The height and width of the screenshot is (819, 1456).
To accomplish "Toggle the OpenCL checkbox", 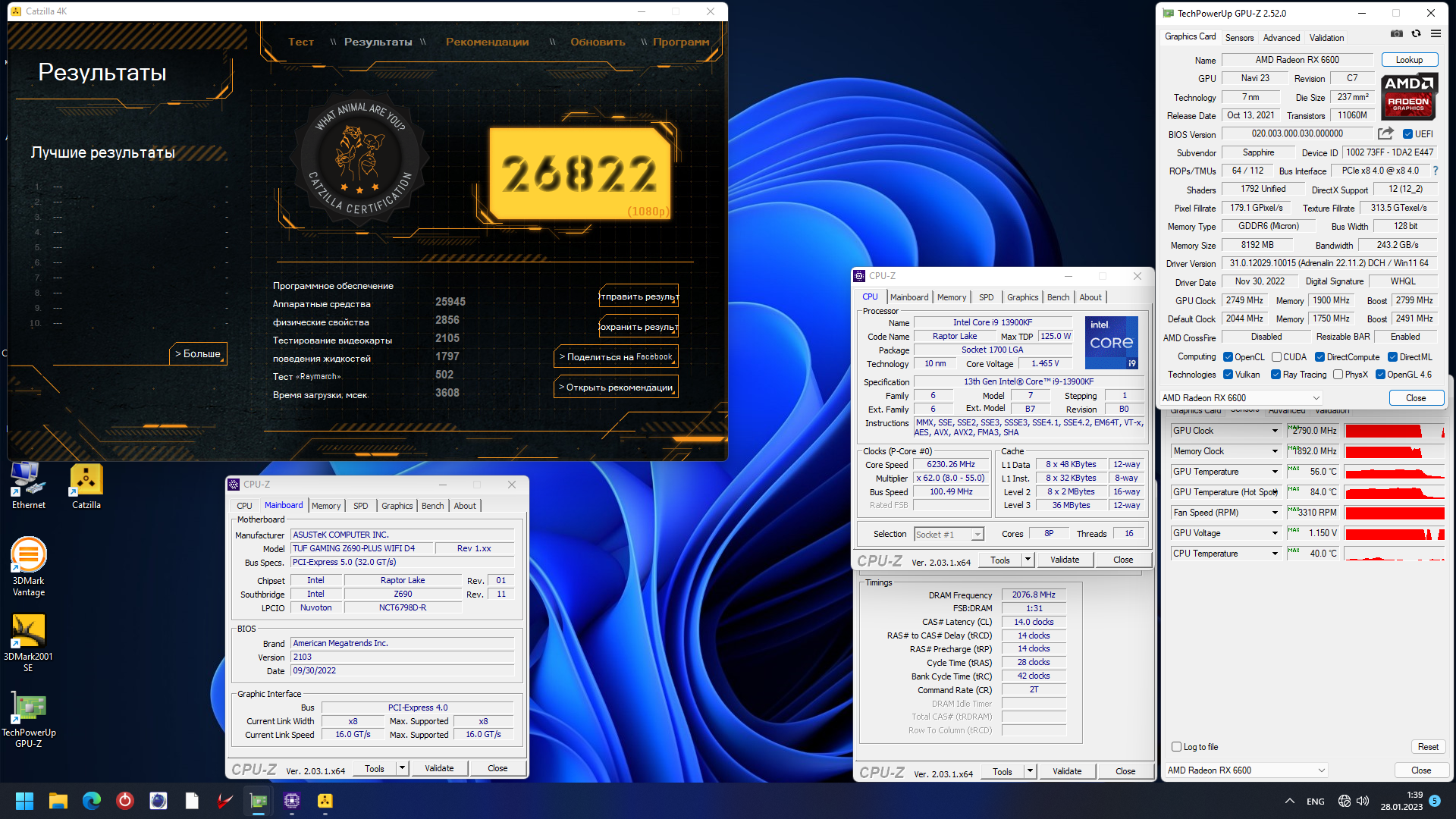I will [1228, 357].
